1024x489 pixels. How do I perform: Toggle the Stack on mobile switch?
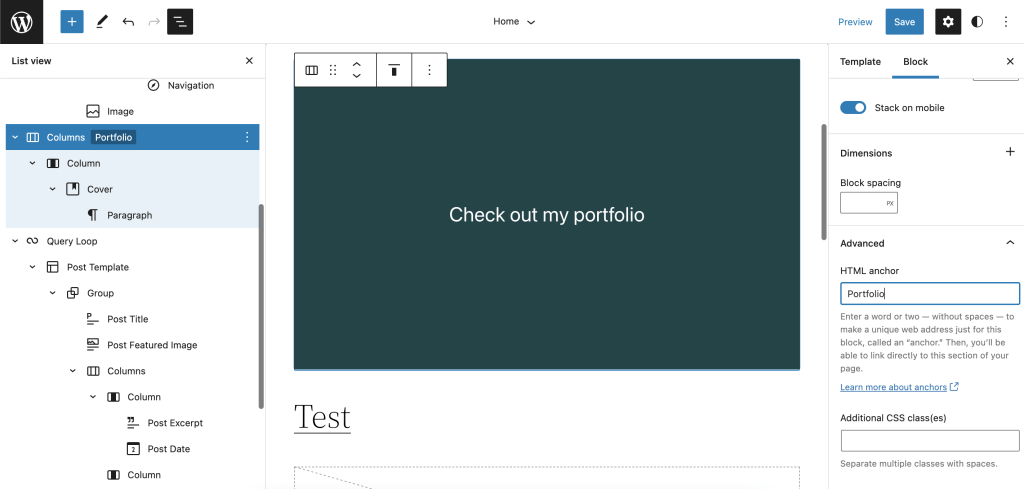[853, 108]
